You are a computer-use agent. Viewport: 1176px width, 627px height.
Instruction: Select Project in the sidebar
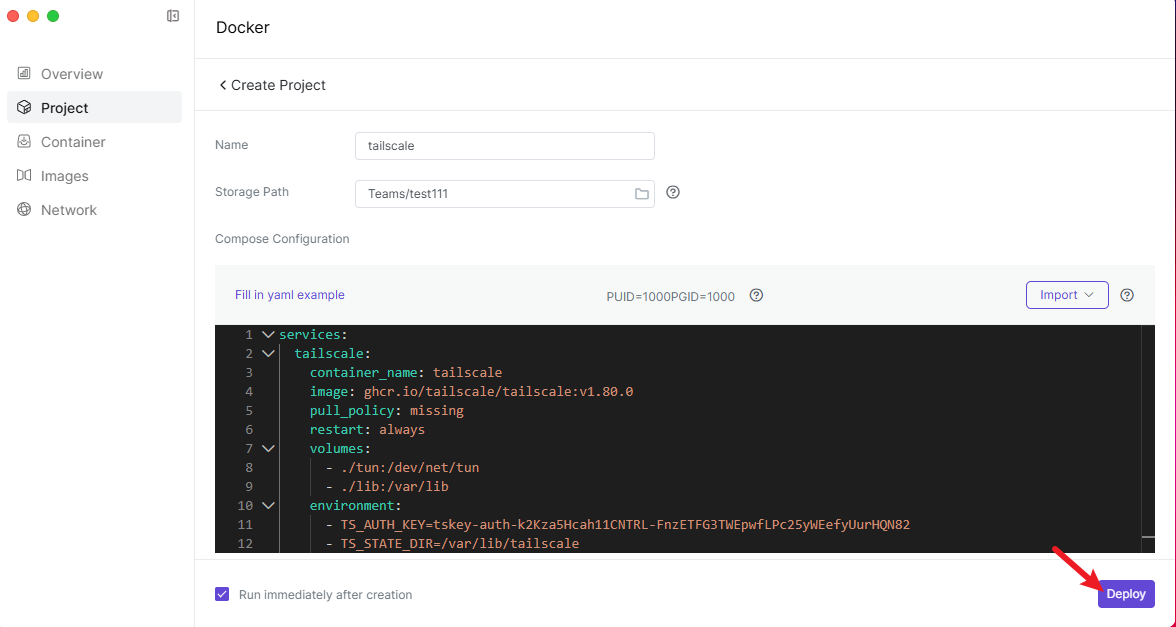coord(65,108)
